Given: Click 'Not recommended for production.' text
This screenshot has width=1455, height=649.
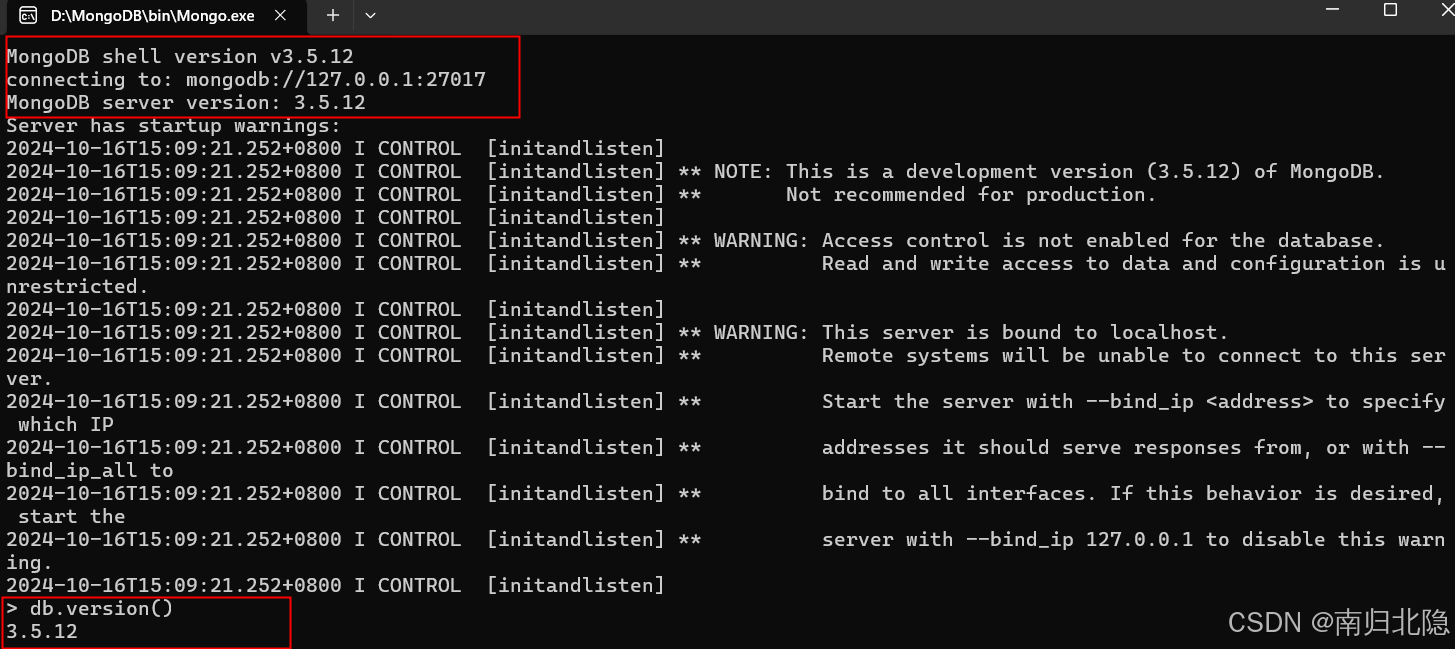Looking at the screenshot, I should click(971, 194).
